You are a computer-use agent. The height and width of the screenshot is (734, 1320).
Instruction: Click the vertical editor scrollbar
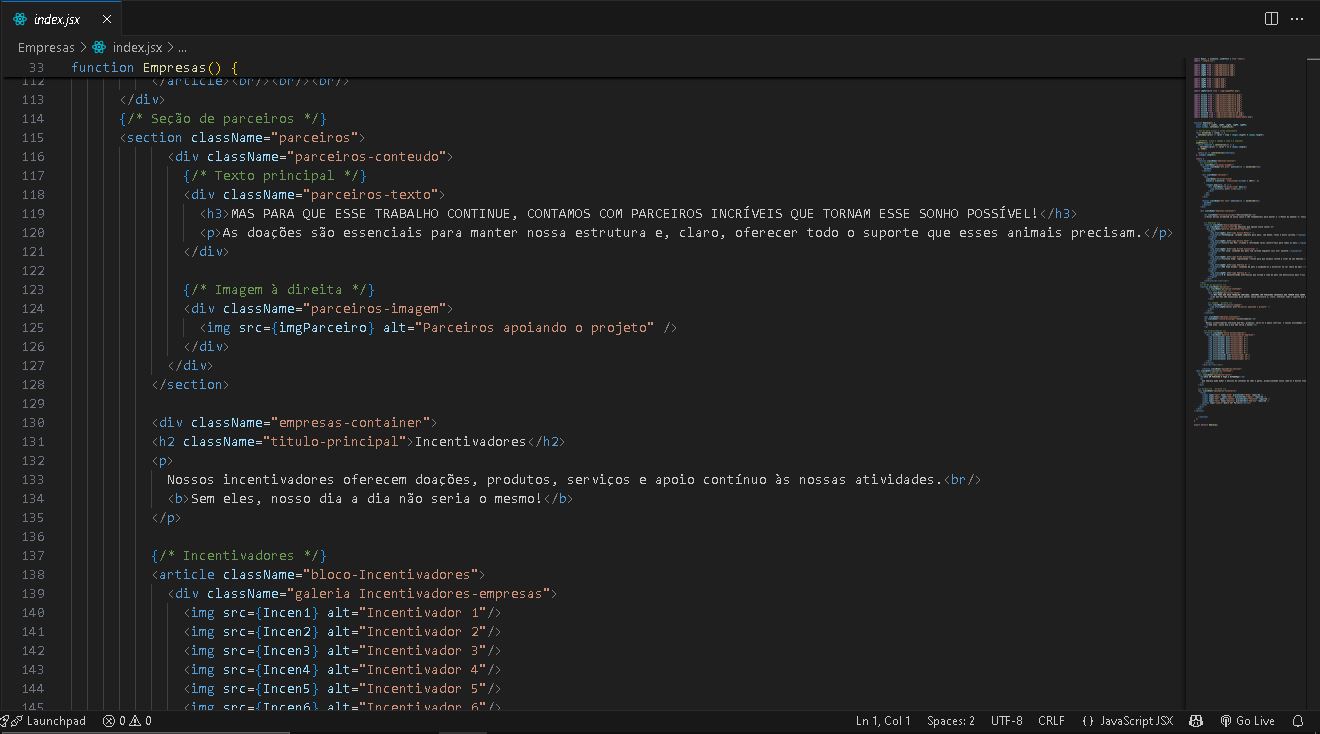(x=1314, y=383)
